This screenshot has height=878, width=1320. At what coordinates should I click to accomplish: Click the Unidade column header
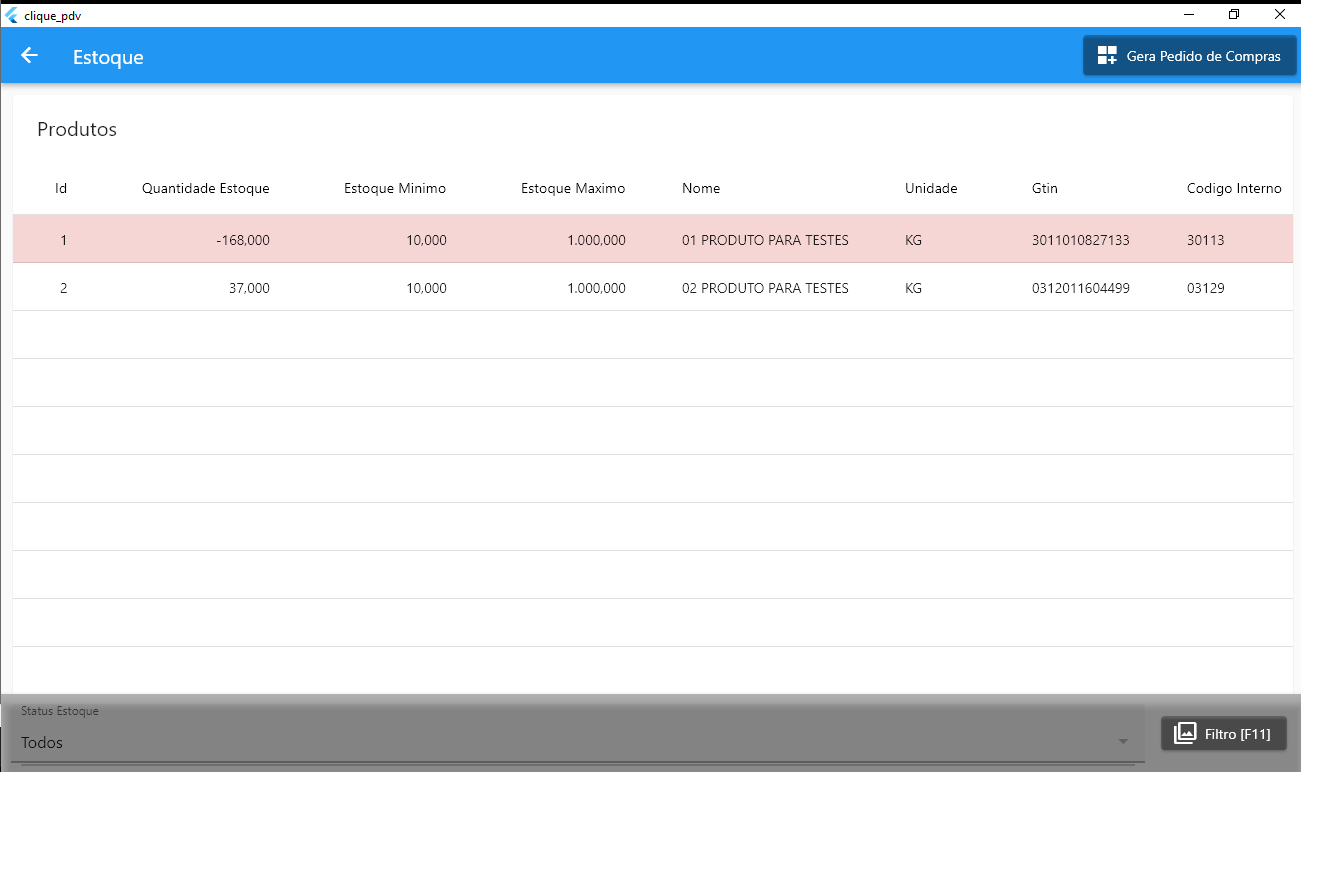coord(931,188)
